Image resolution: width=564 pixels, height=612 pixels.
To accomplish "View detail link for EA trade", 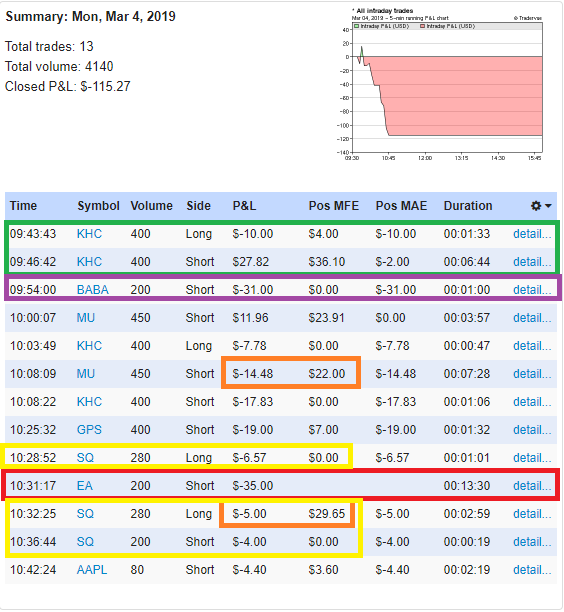I will (532, 486).
